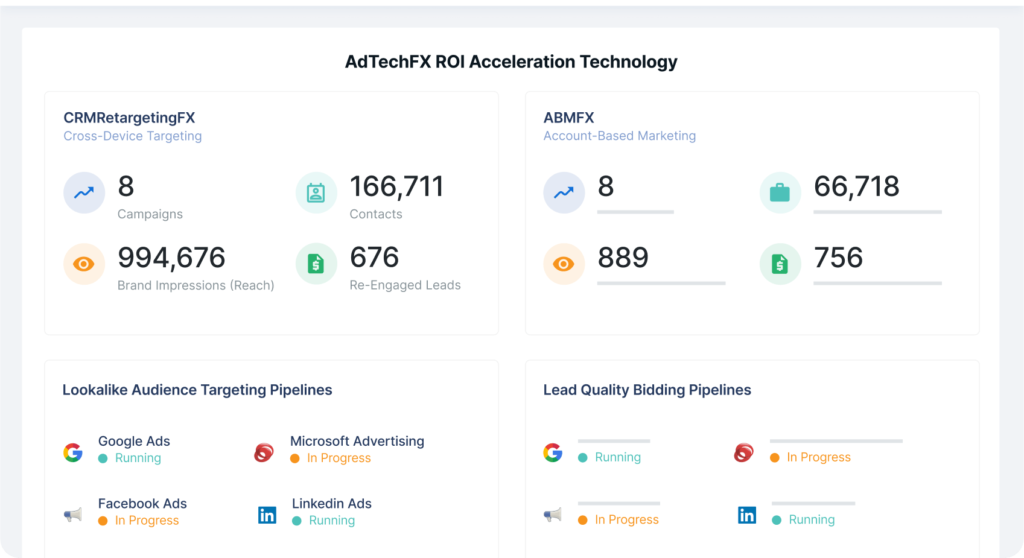Click the LinkedIn logo beside Linkedin Ads
This screenshot has height=558, width=1024.
tap(267, 515)
